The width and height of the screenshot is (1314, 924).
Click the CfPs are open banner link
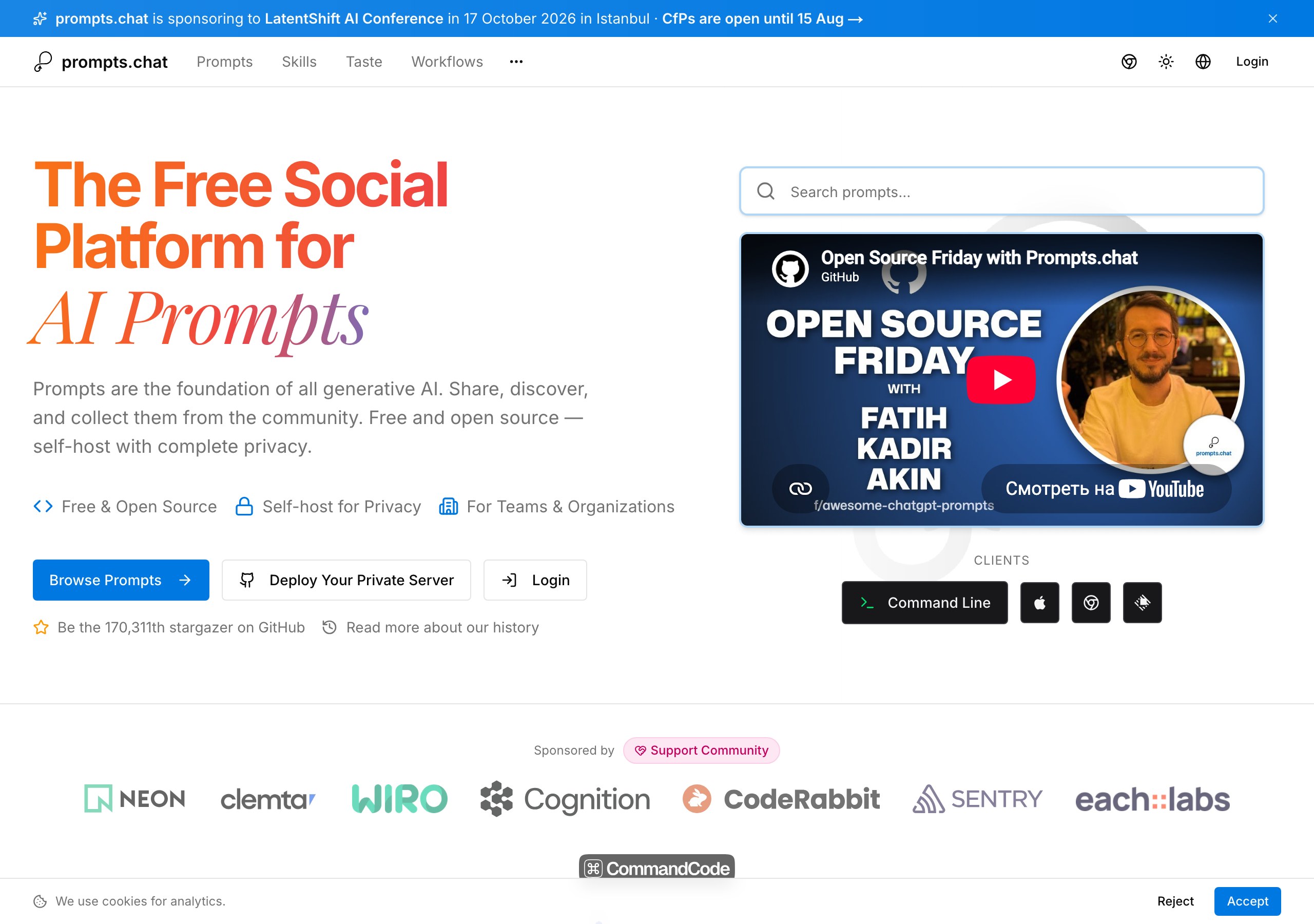coord(762,18)
